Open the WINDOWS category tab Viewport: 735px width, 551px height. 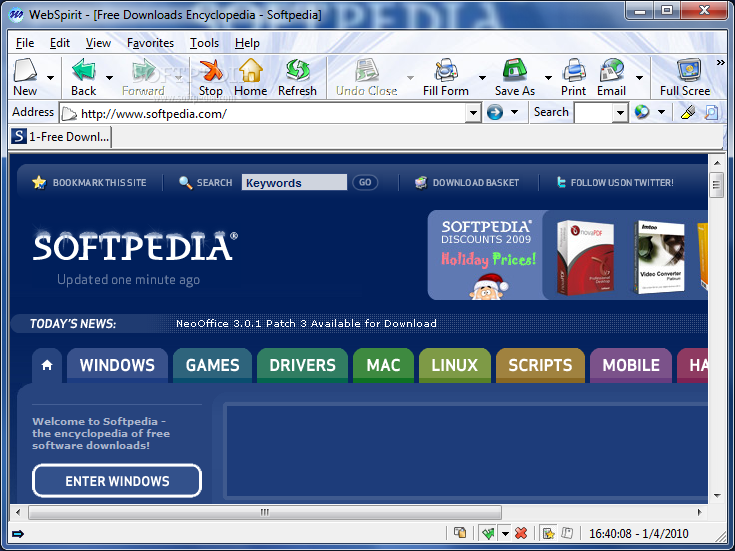click(x=117, y=365)
